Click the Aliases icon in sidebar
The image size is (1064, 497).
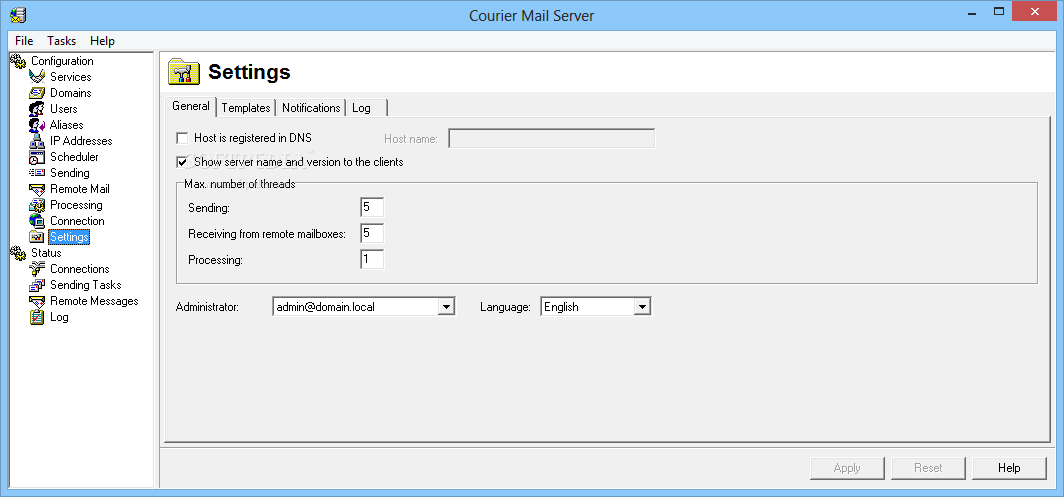pos(37,125)
